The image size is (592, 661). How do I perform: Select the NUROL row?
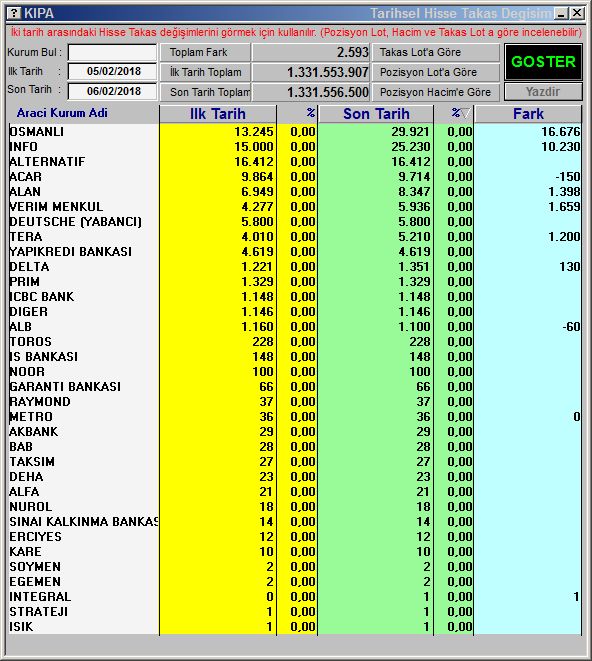295,507
